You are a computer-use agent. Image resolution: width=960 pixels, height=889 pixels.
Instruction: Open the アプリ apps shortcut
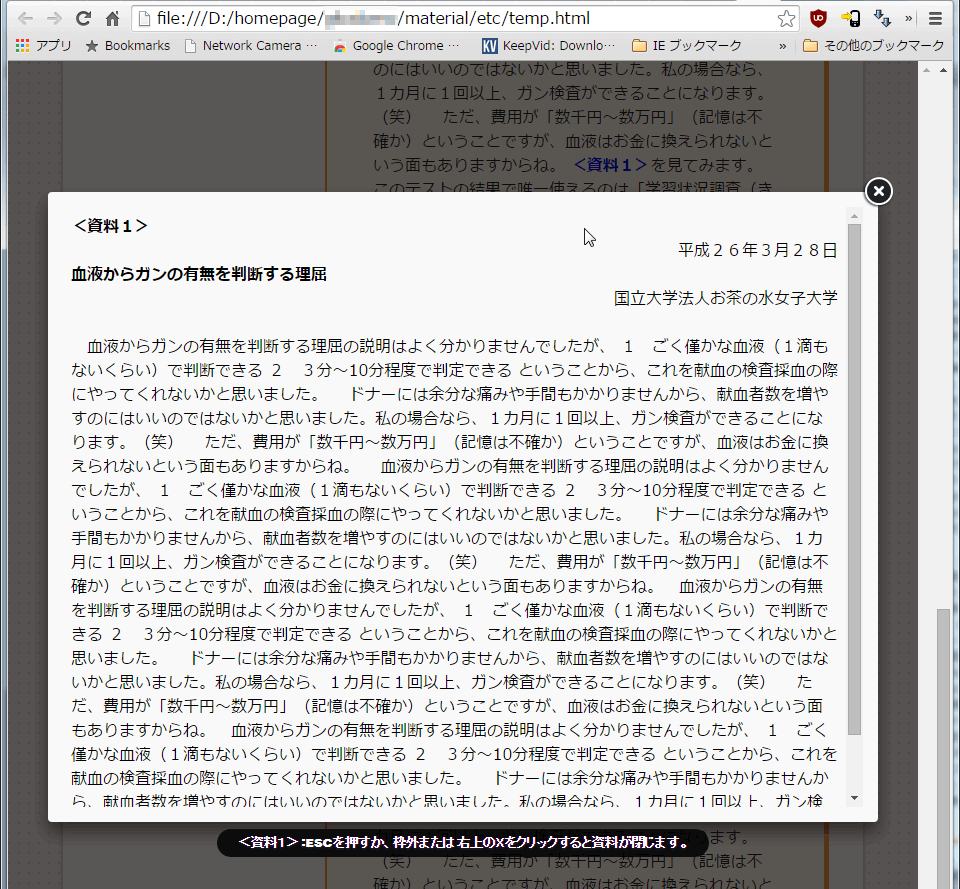point(43,45)
